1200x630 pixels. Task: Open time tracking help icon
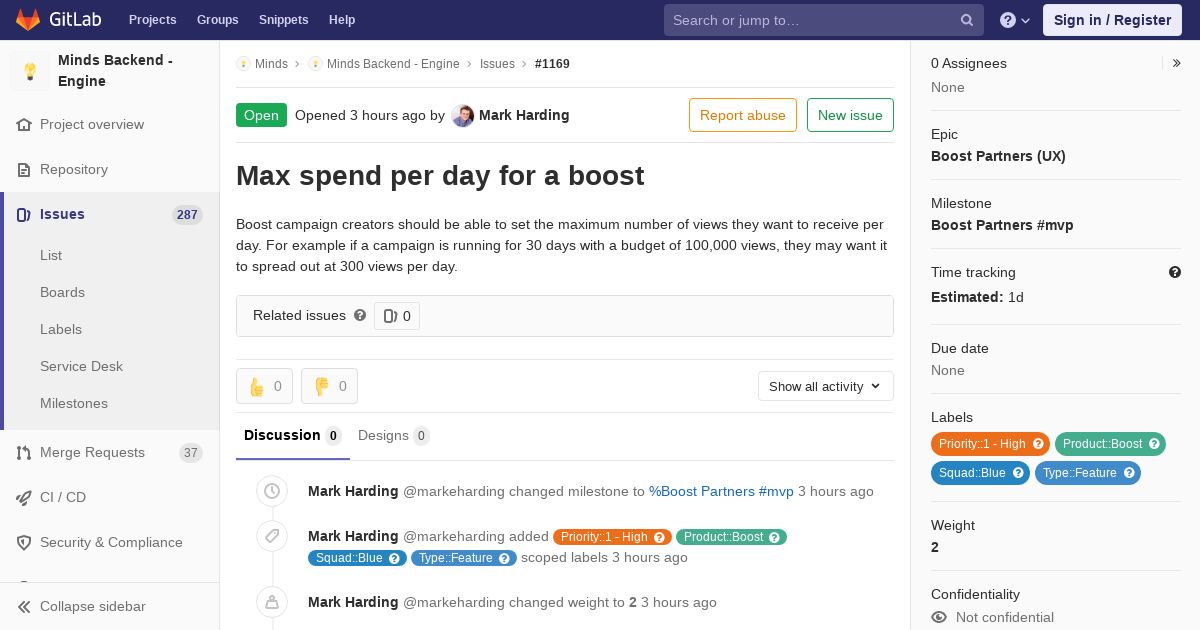tap(1175, 272)
